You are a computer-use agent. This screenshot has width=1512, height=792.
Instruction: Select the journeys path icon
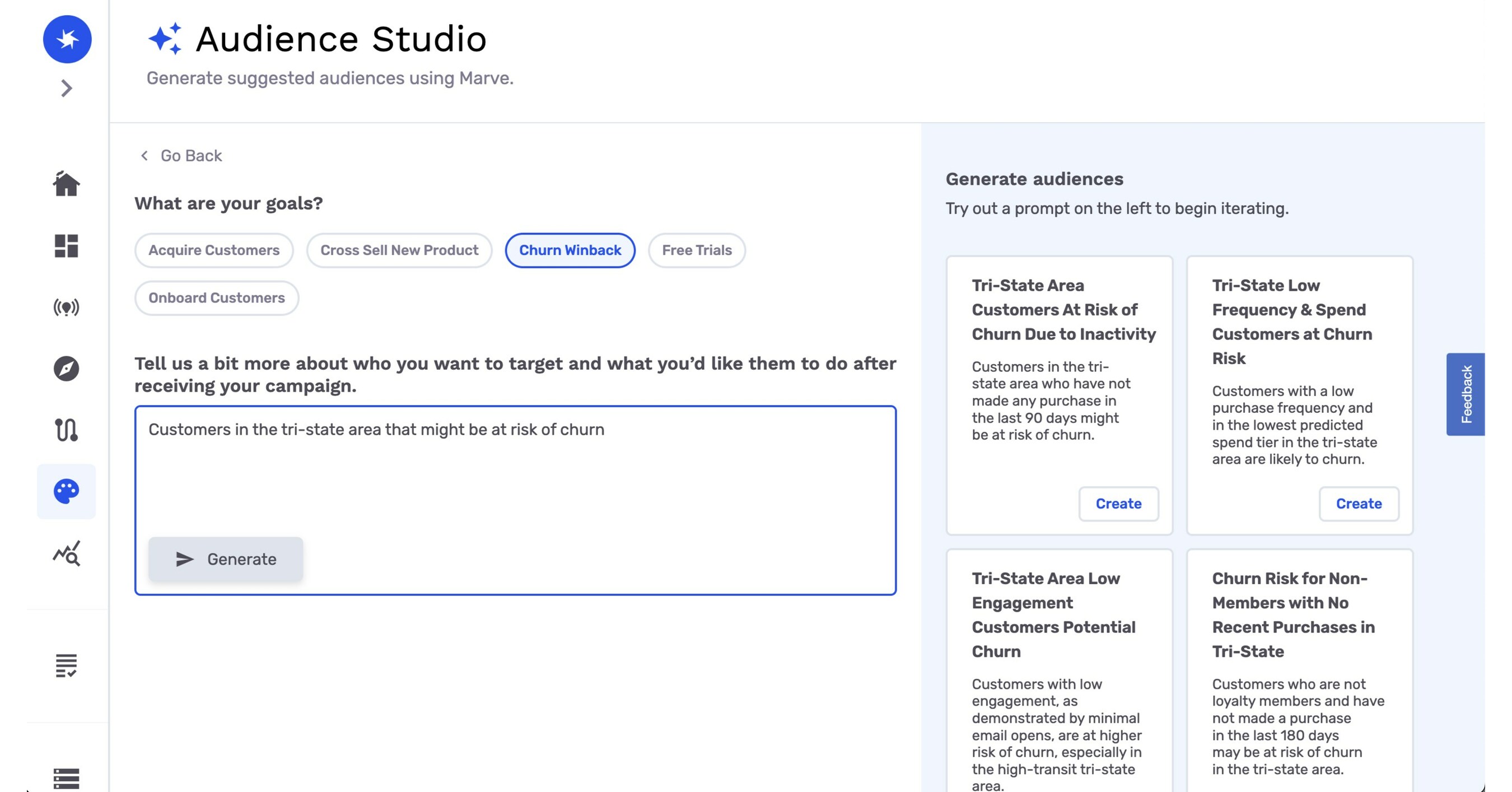[66, 431]
